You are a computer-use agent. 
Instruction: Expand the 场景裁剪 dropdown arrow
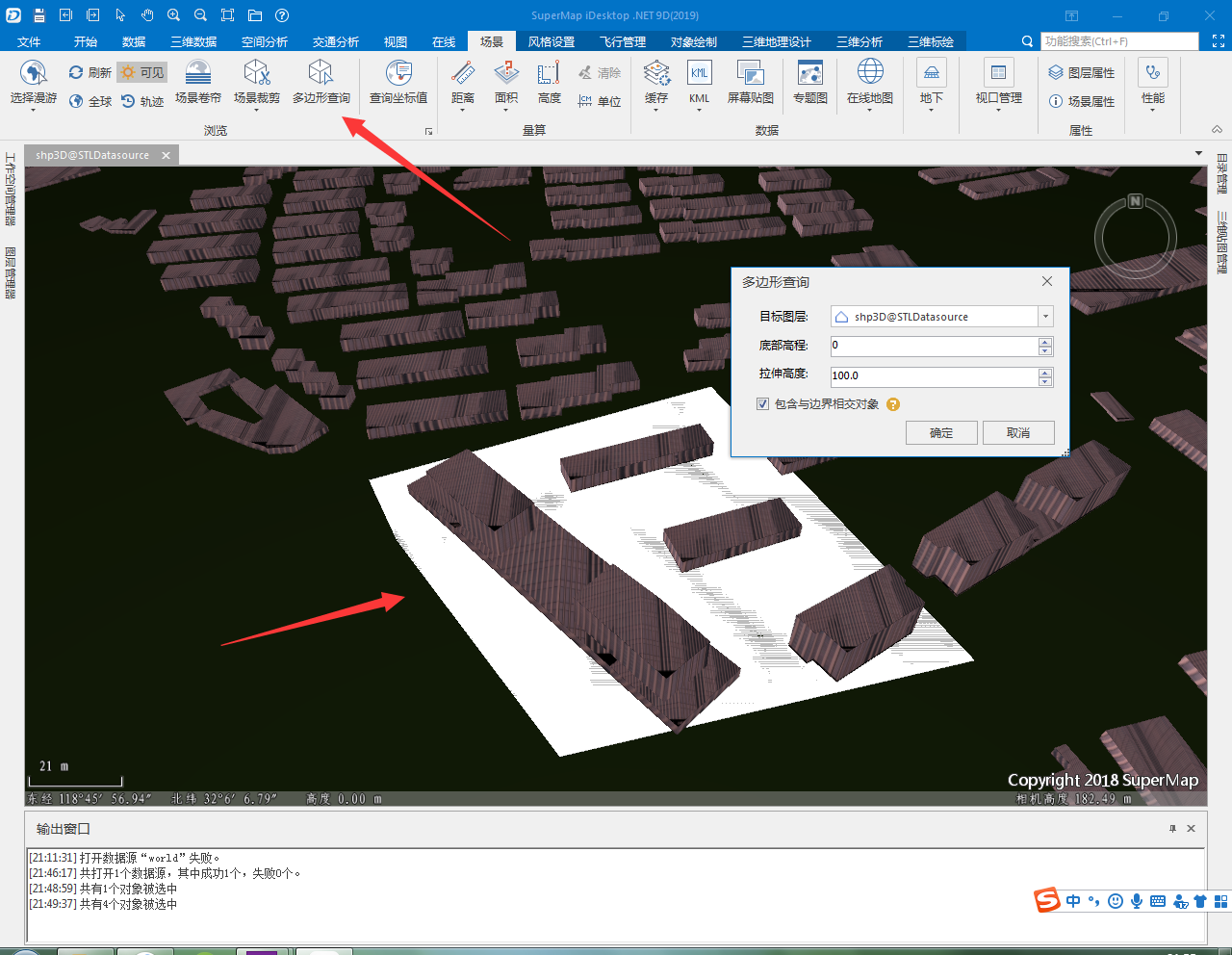(x=257, y=111)
